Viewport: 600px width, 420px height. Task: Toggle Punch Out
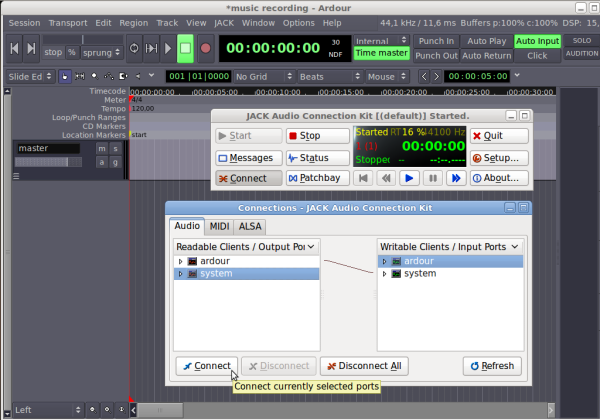click(x=436, y=56)
